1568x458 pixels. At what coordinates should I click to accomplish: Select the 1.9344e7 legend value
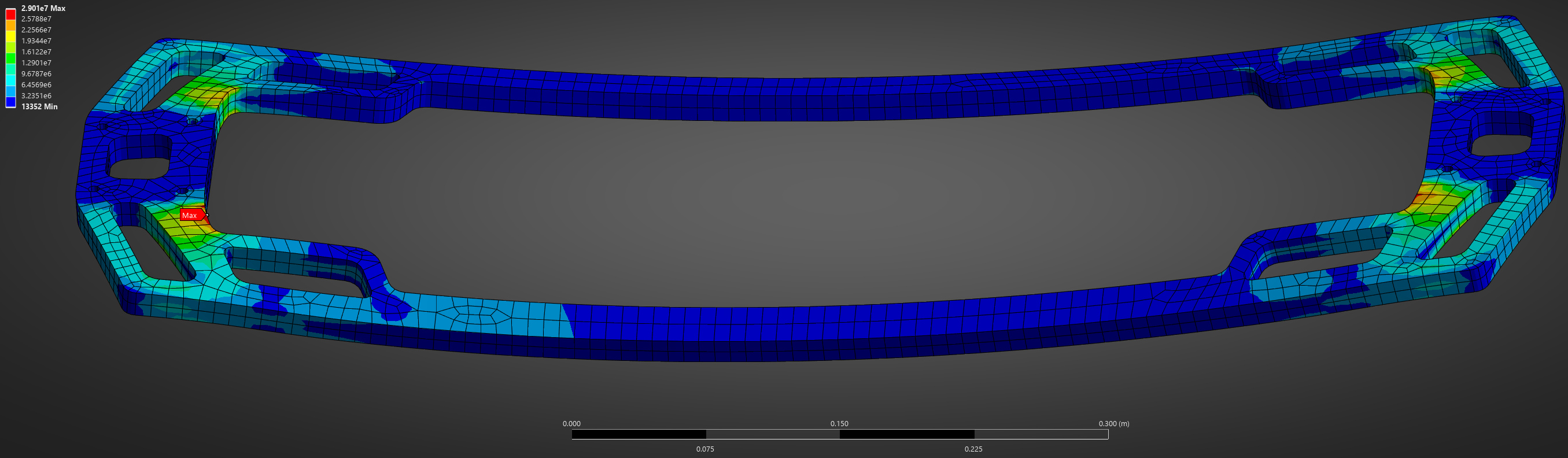point(36,42)
